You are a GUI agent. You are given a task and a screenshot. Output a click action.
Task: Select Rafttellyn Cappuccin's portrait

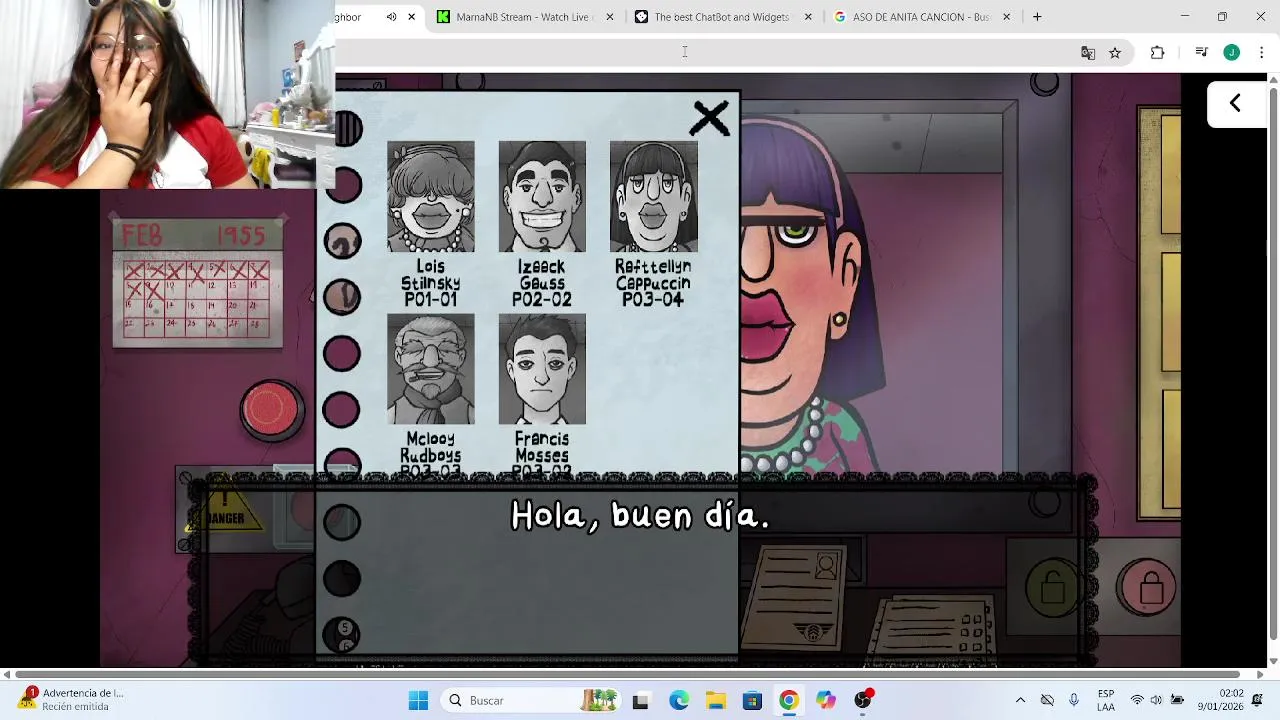coord(654,197)
